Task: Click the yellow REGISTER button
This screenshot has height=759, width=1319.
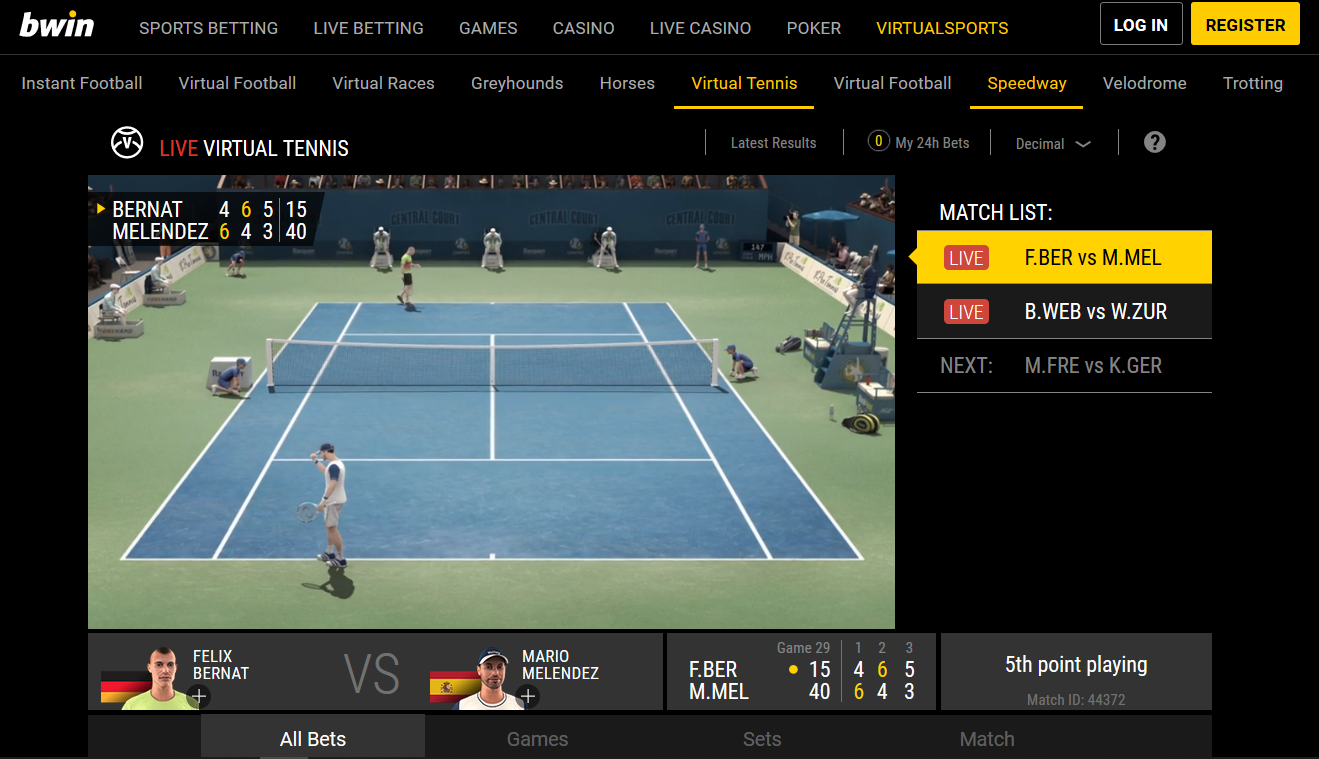Action: (x=1245, y=24)
